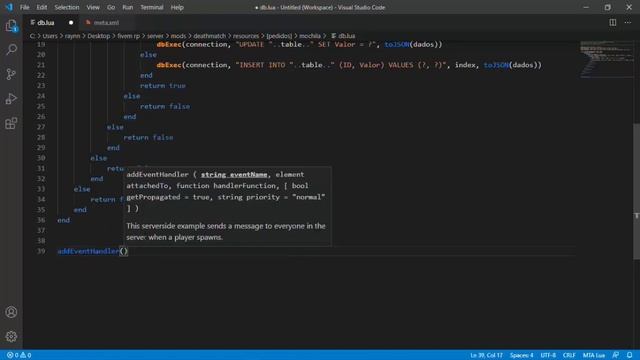Click the vertical editor scrollbar
The width and height of the screenshot is (640, 360).
636,191
